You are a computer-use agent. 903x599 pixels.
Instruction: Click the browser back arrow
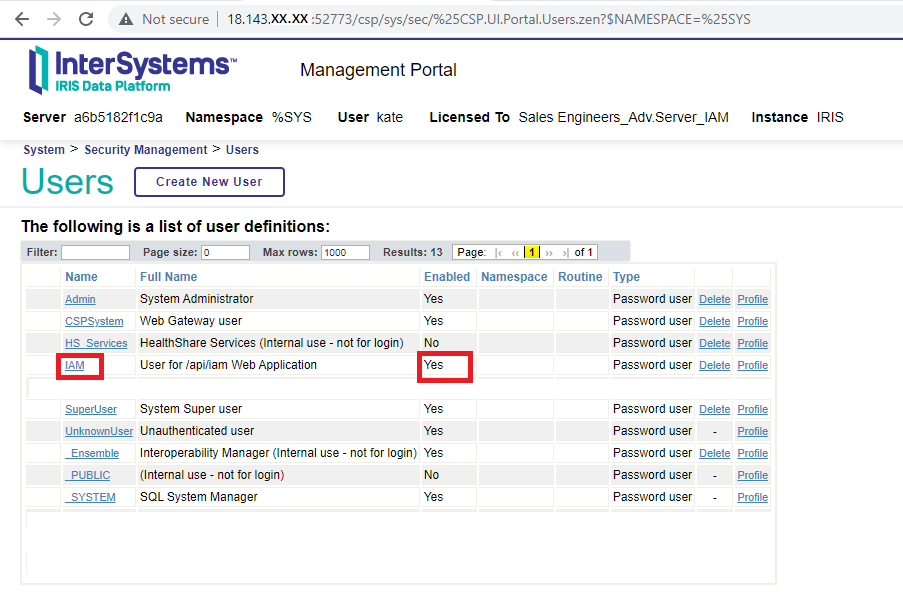tap(21, 19)
